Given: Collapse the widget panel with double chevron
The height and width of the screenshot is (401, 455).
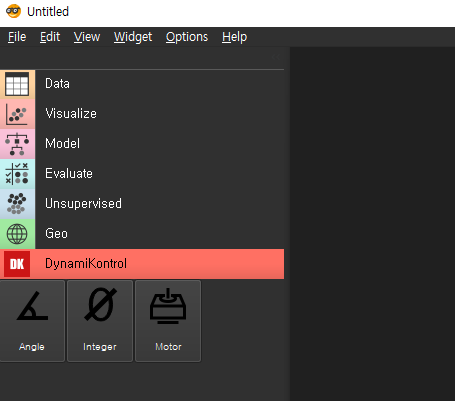Looking at the screenshot, I should pos(276,57).
